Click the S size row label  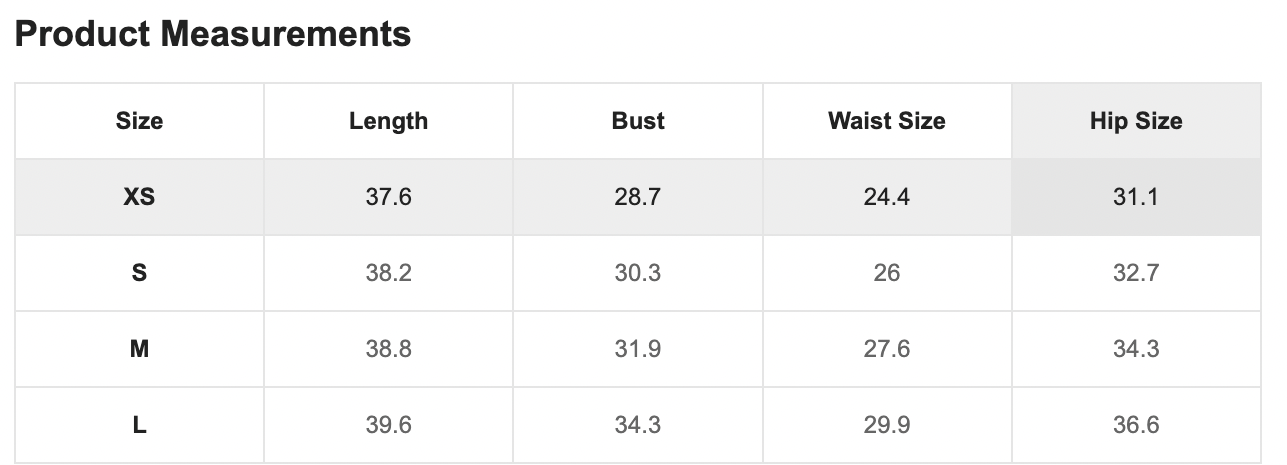click(x=139, y=273)
